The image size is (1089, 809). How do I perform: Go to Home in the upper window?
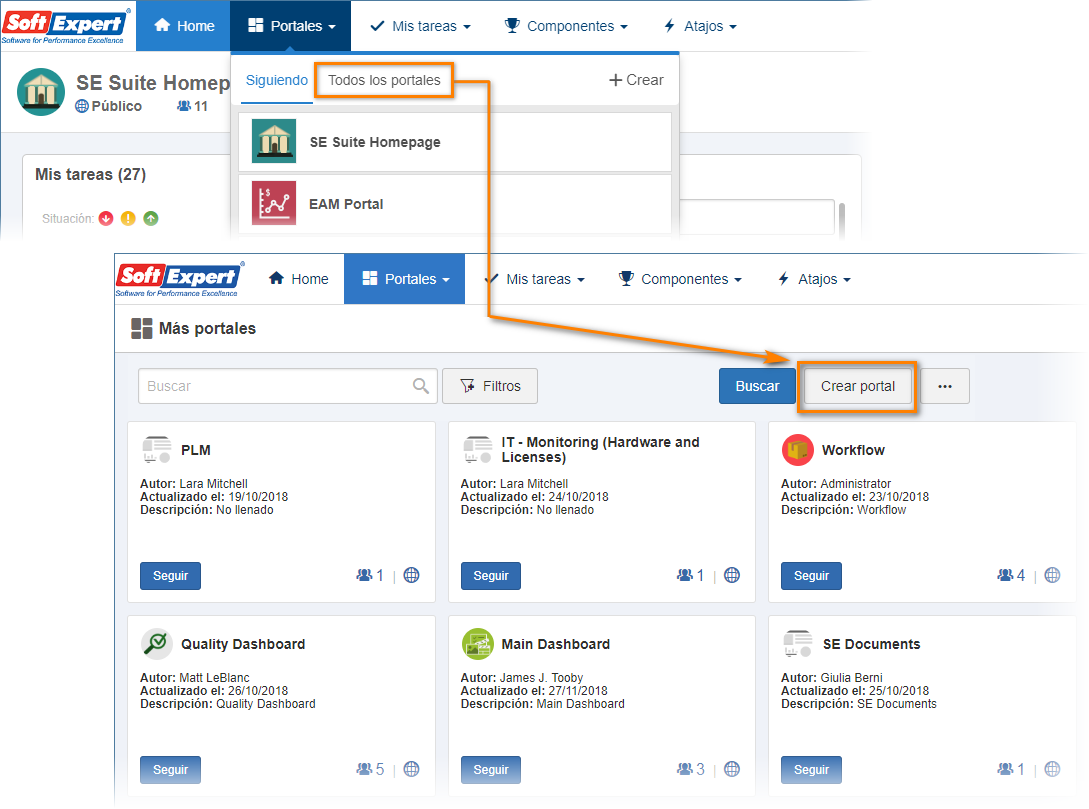tap(184, 26)
